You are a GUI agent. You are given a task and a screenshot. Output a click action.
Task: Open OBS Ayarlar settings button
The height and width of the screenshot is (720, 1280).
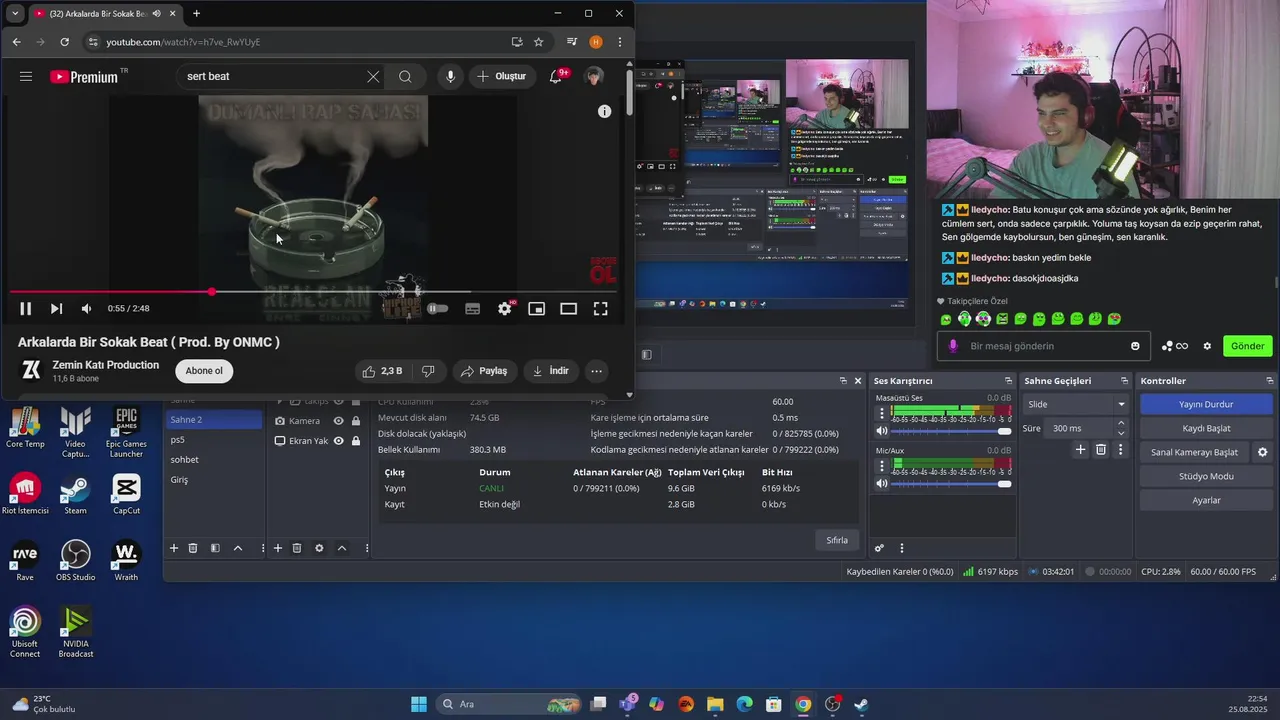pos(1206,500)
